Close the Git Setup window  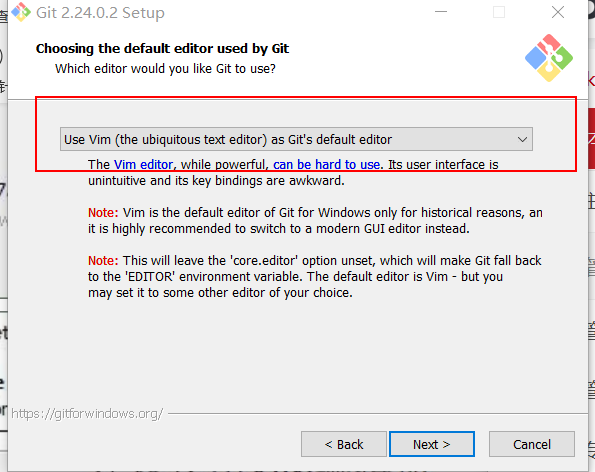coord(558,12)
